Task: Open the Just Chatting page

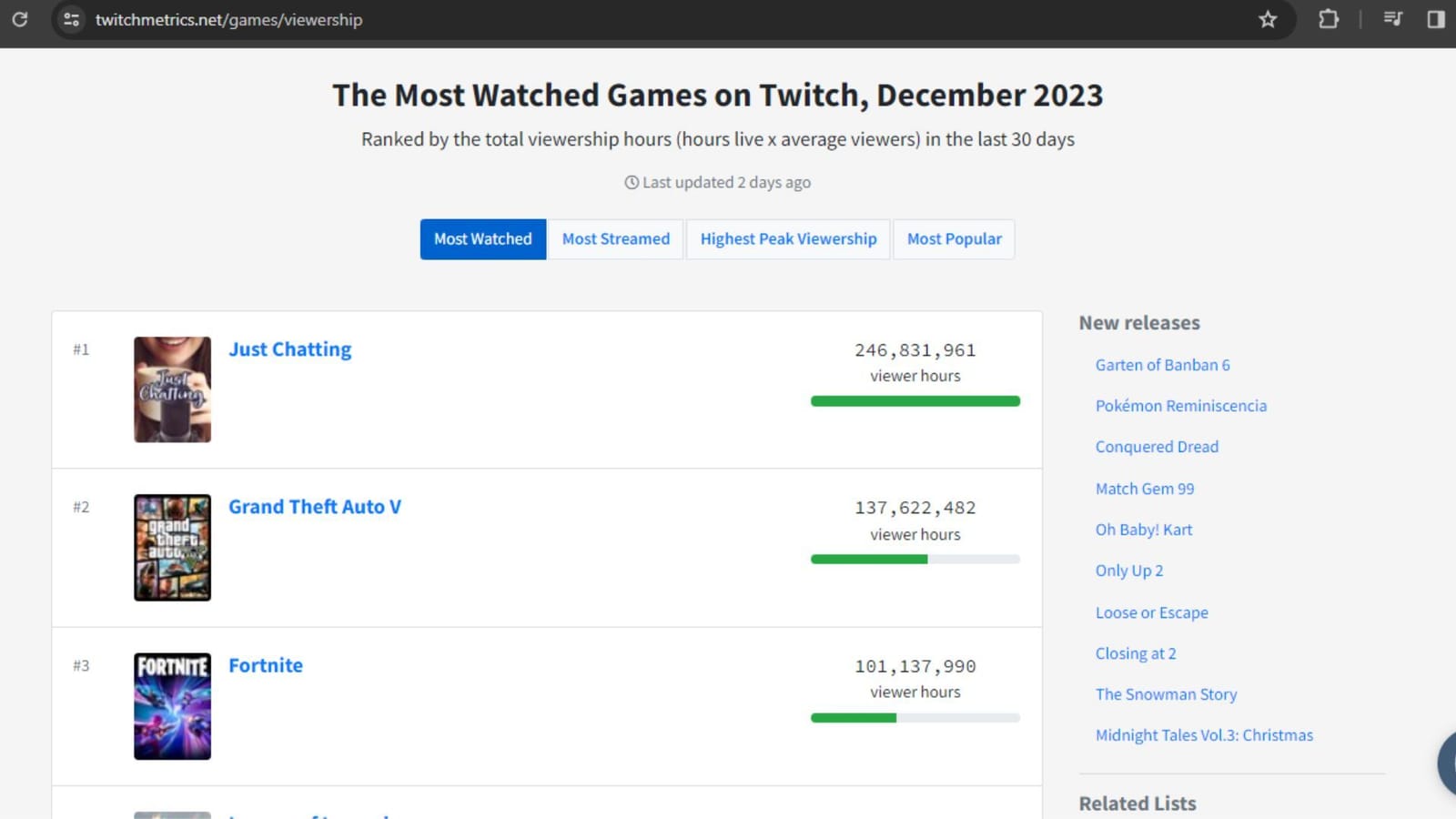Action: (x=289, y=349)
